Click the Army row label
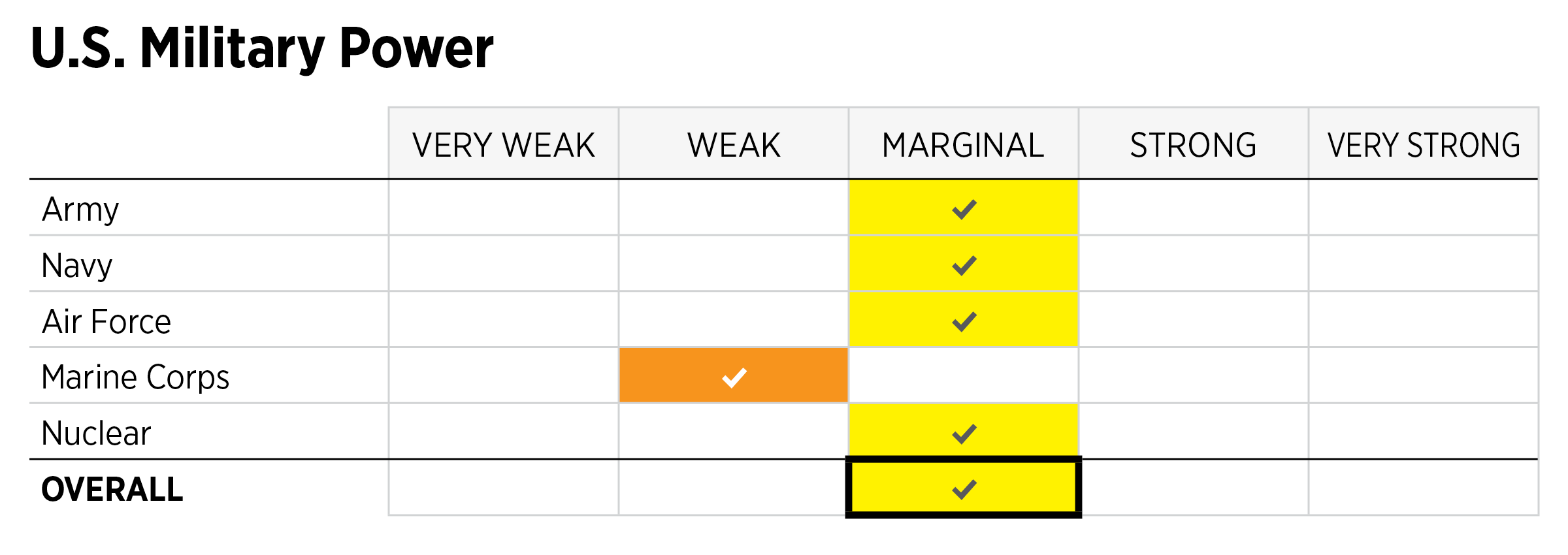Screen dimensions: 1568x555 tap(80, 210)
